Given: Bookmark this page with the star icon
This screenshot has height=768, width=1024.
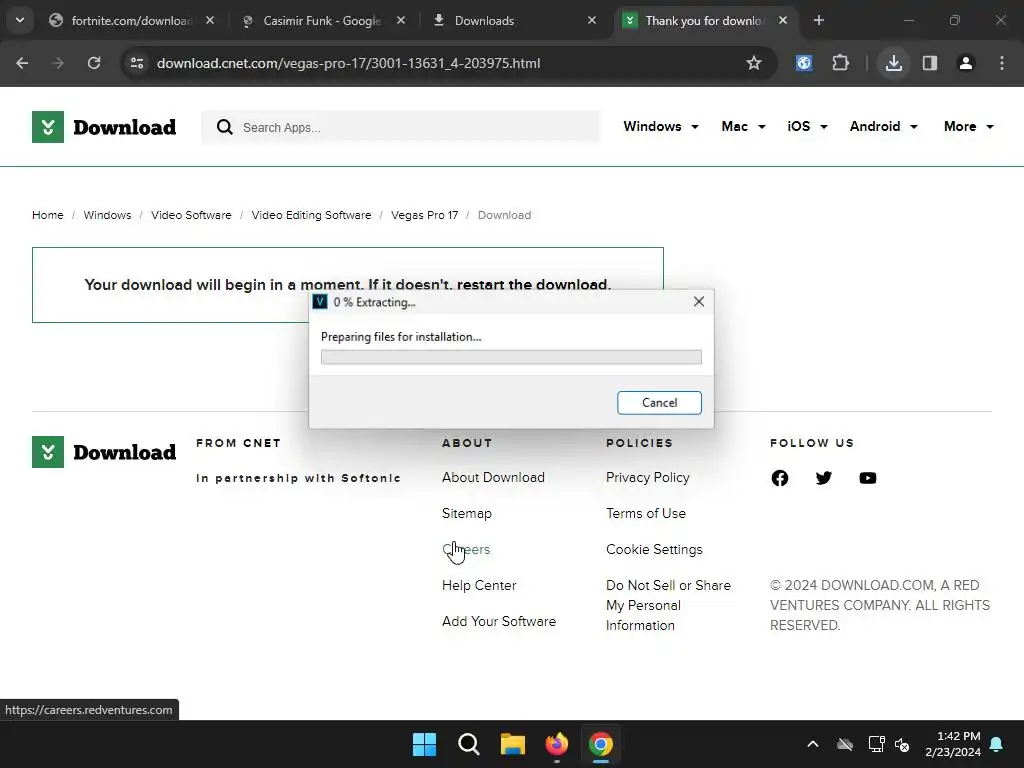Looking at the screenshot, I should [x=754, y=63].
